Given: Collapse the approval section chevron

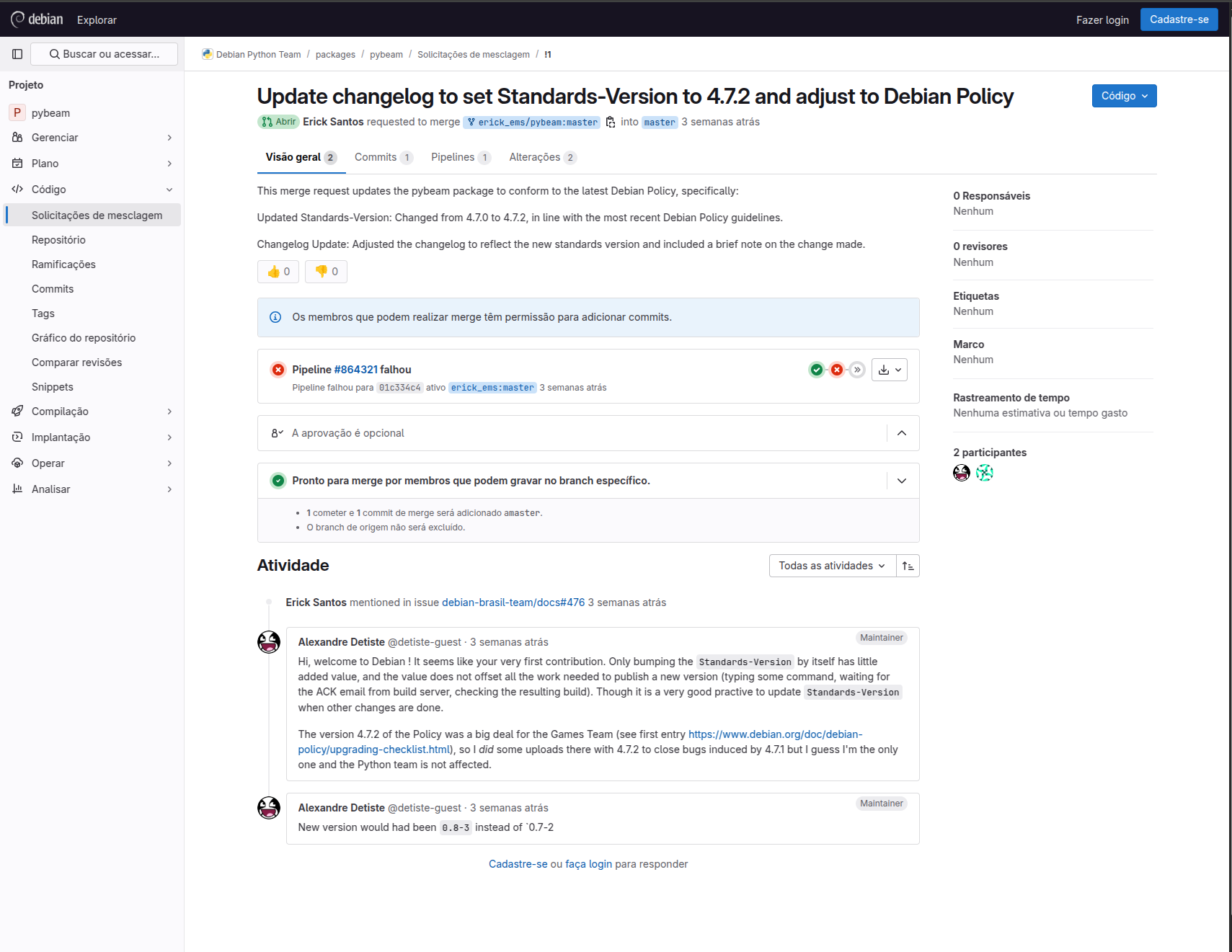Looking at the screenshot, I should tap(902, 433).
